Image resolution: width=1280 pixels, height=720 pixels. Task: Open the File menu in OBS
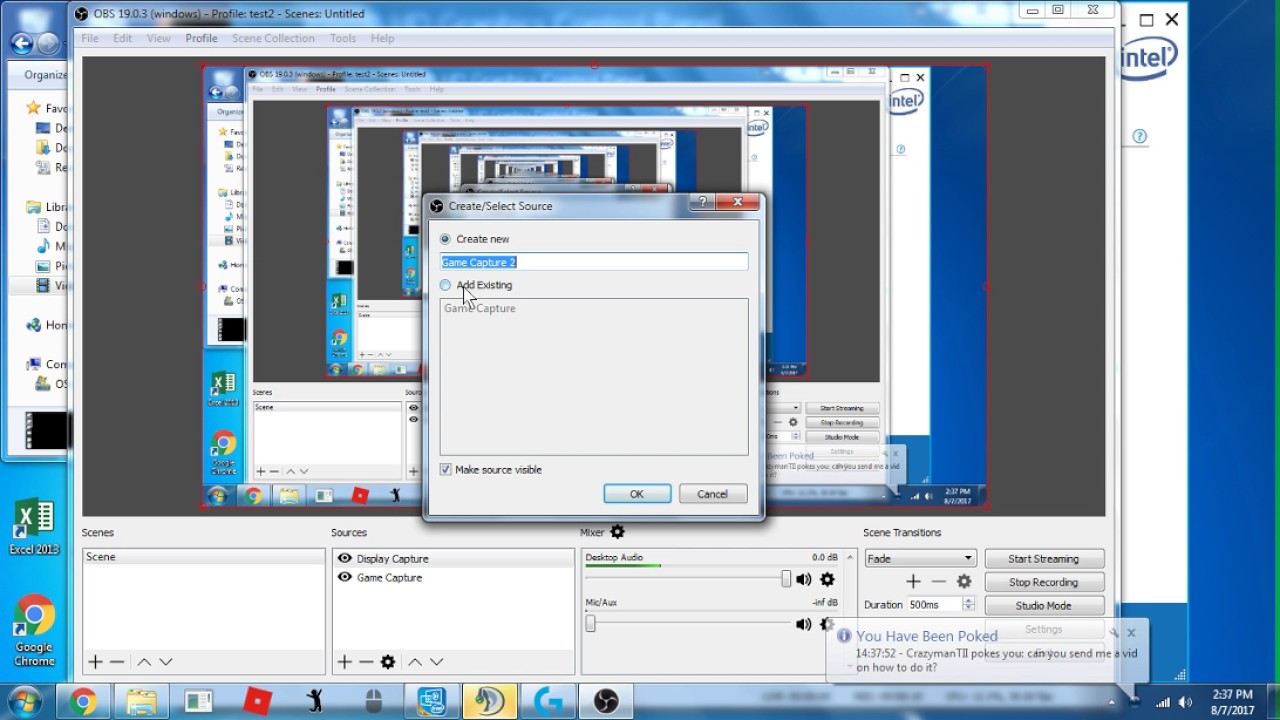coord(90,38)
